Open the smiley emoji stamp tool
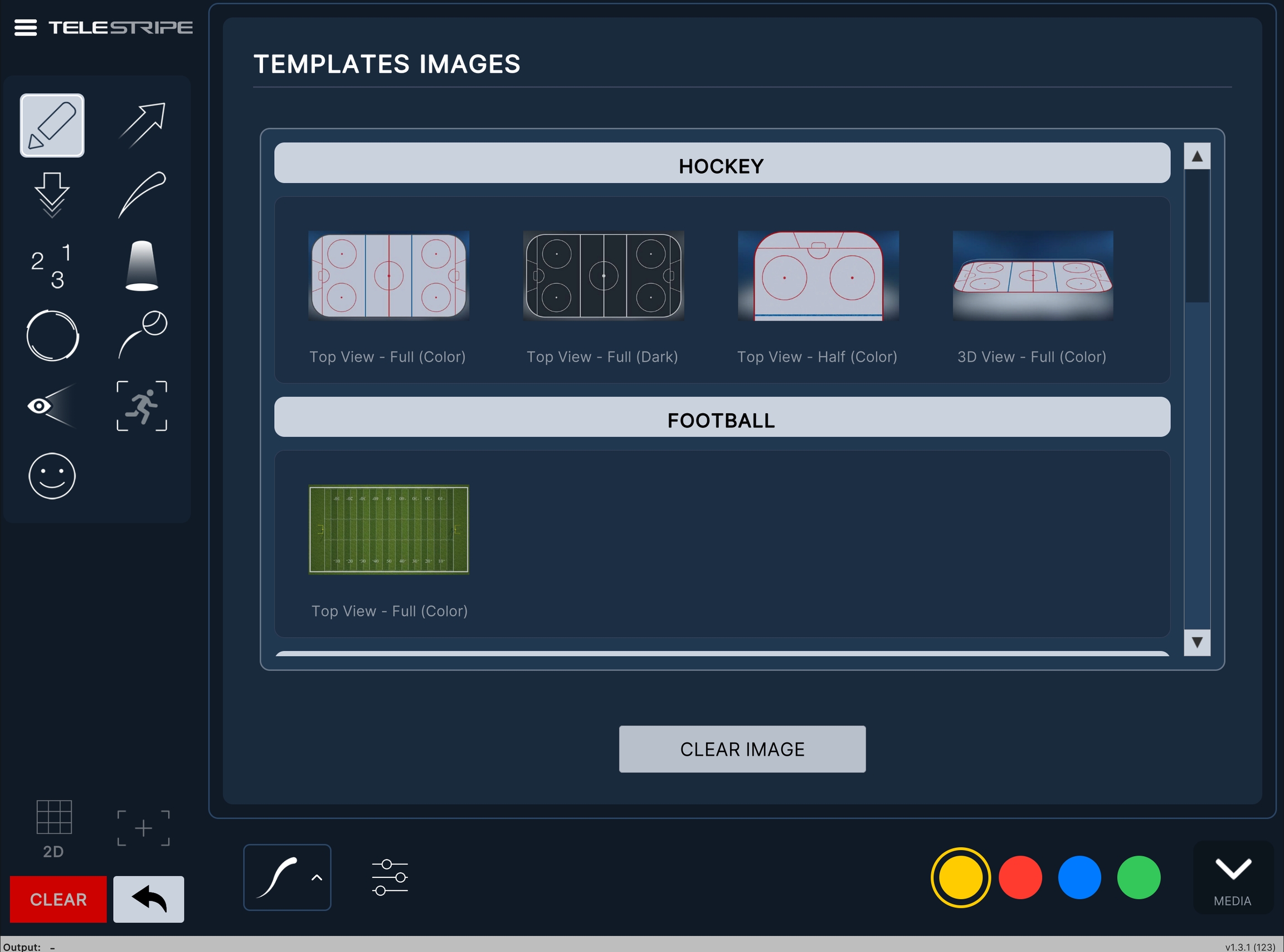Viewport: 1284px width, 952px height. coord(52,476)
